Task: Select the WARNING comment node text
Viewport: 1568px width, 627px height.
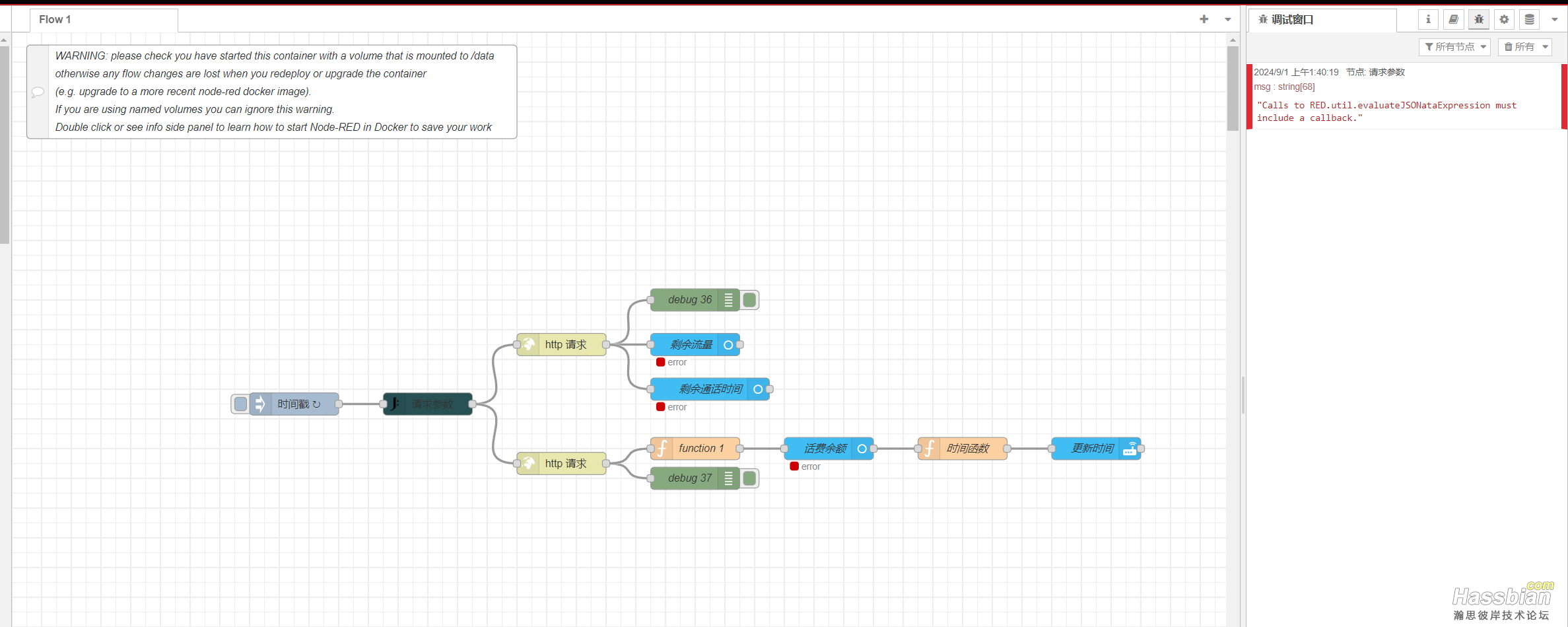Action: pos(275,92)
